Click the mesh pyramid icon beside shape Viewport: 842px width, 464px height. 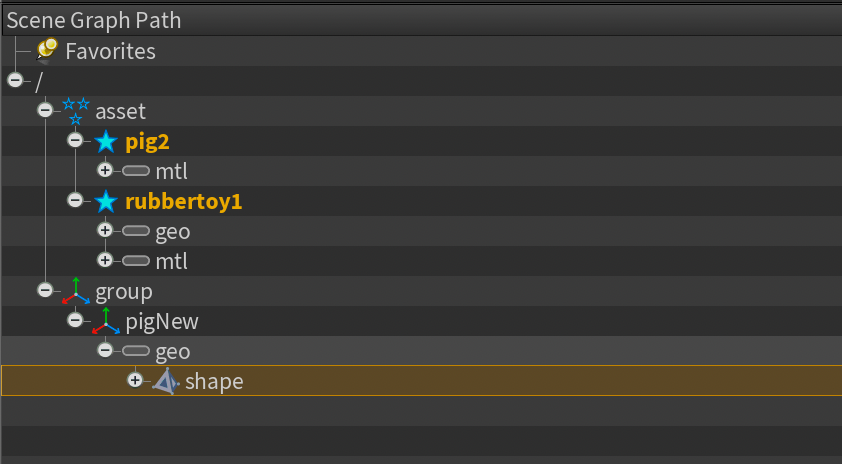(x=165, y=381)
